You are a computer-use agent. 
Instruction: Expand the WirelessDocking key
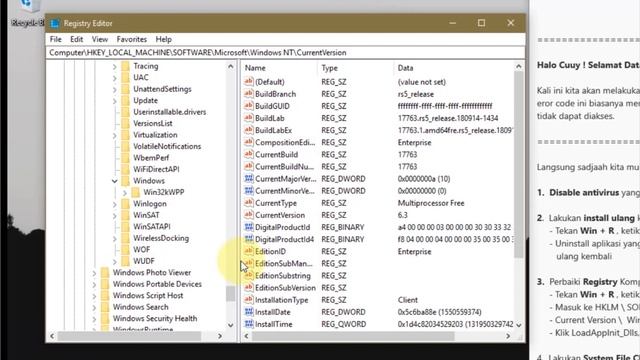115,238
